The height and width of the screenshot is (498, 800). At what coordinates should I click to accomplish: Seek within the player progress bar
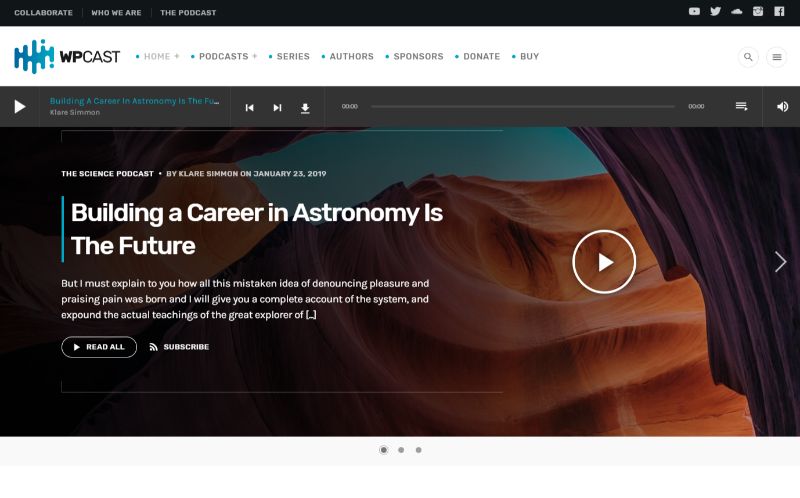pyautogui.click(x=523, y=107)
